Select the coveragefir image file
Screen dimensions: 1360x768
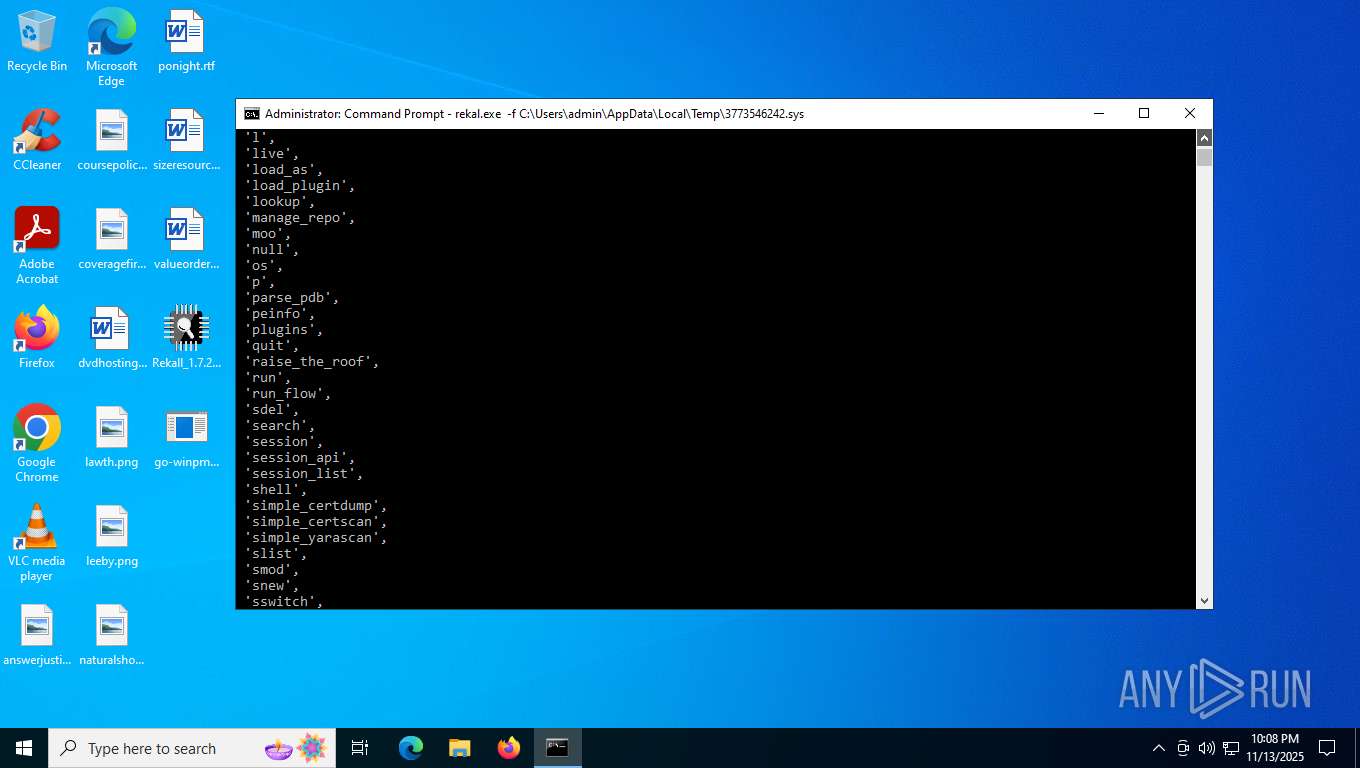pyautogui.click(x=111, y=239)
